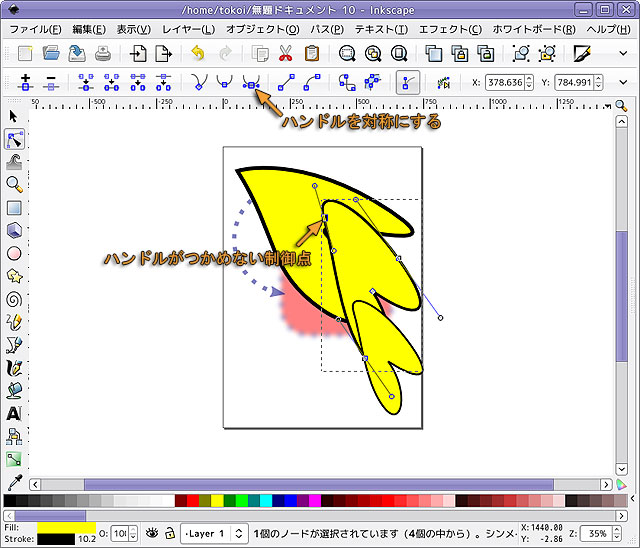Image resolution: width=640 pixels, height=548 pixels.
Task: Choose the Text tool
Action: pyautogui.click(x=14, y=413)
